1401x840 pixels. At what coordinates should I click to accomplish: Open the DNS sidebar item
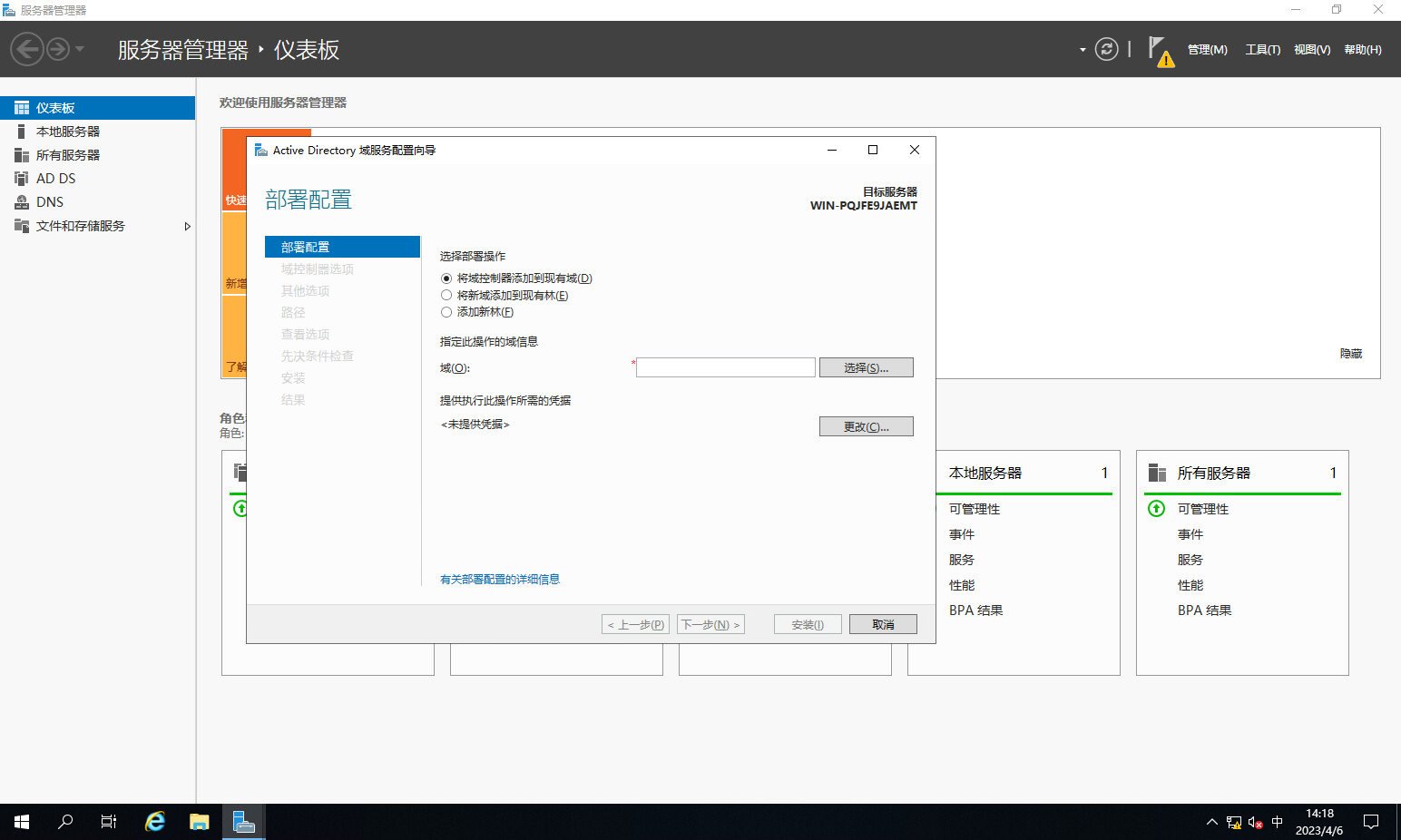click(x=50, y=202)
